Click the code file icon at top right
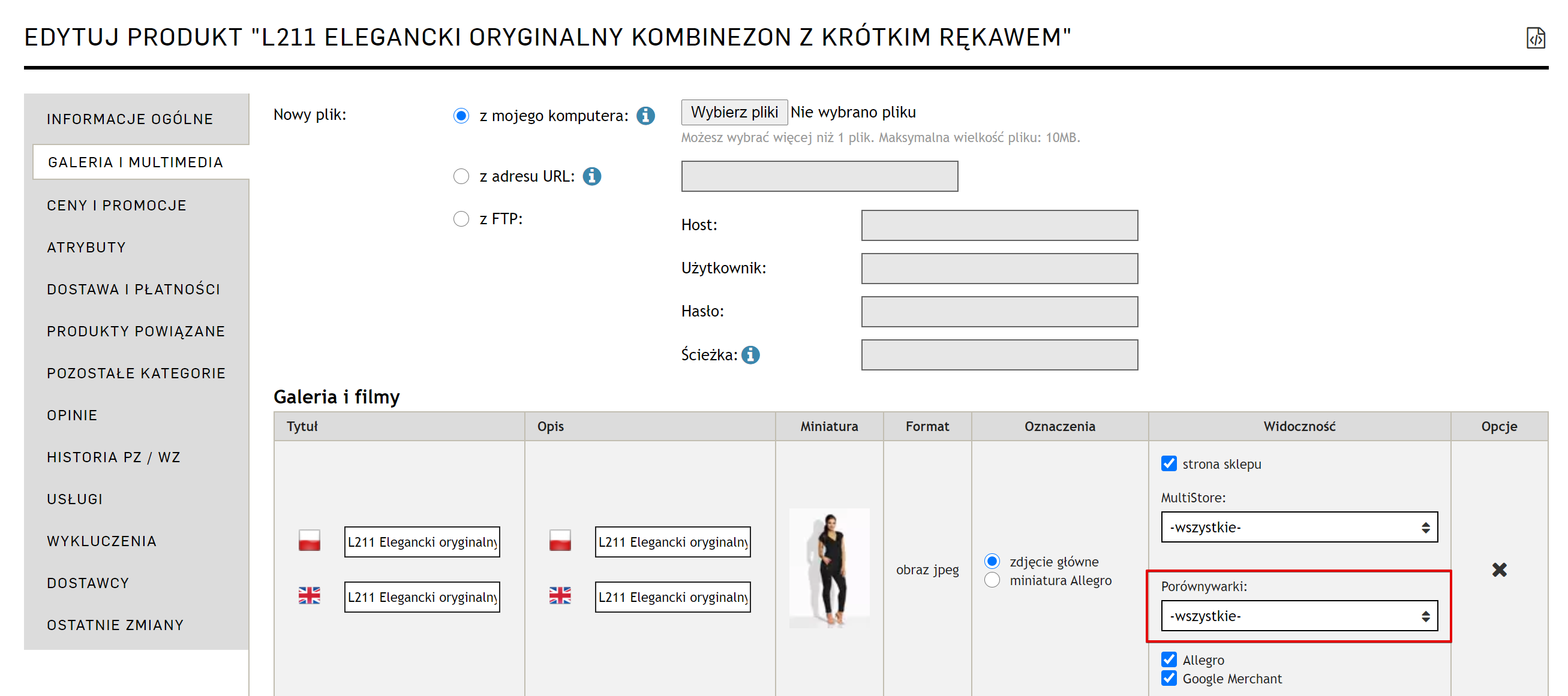The image size is (1568, 696). click(1534, 38)
